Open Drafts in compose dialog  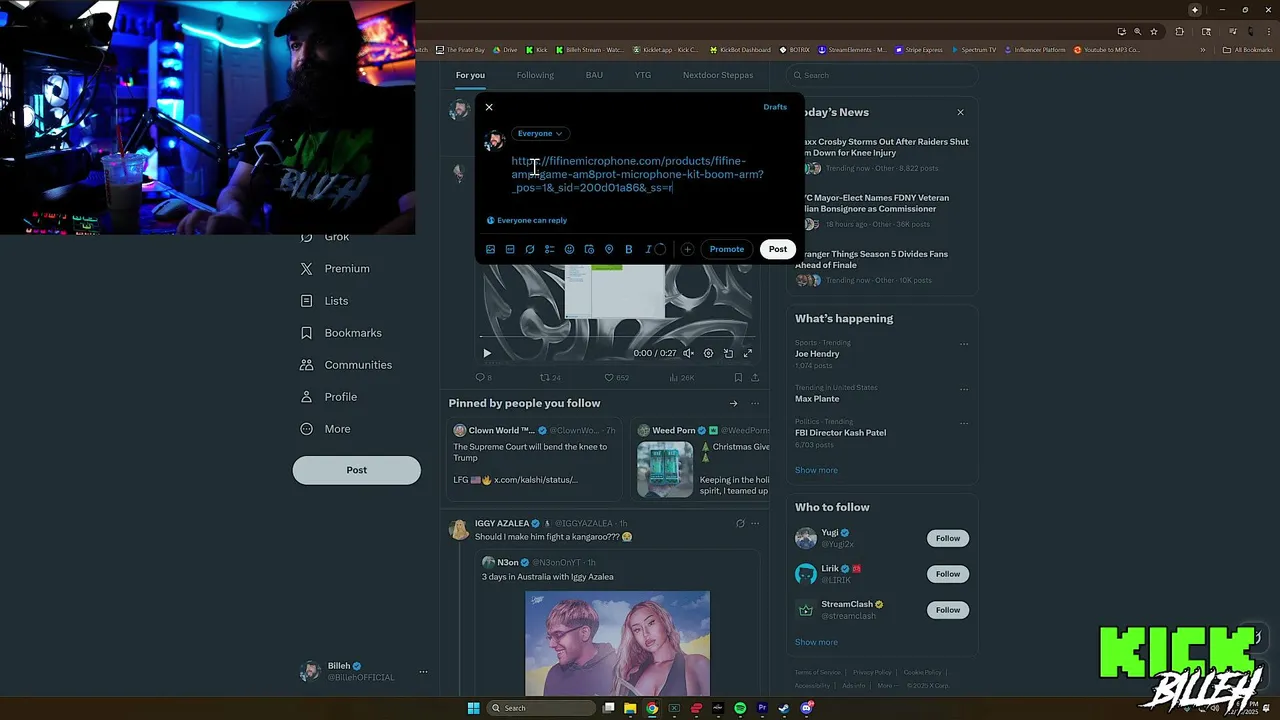(775, 107)
